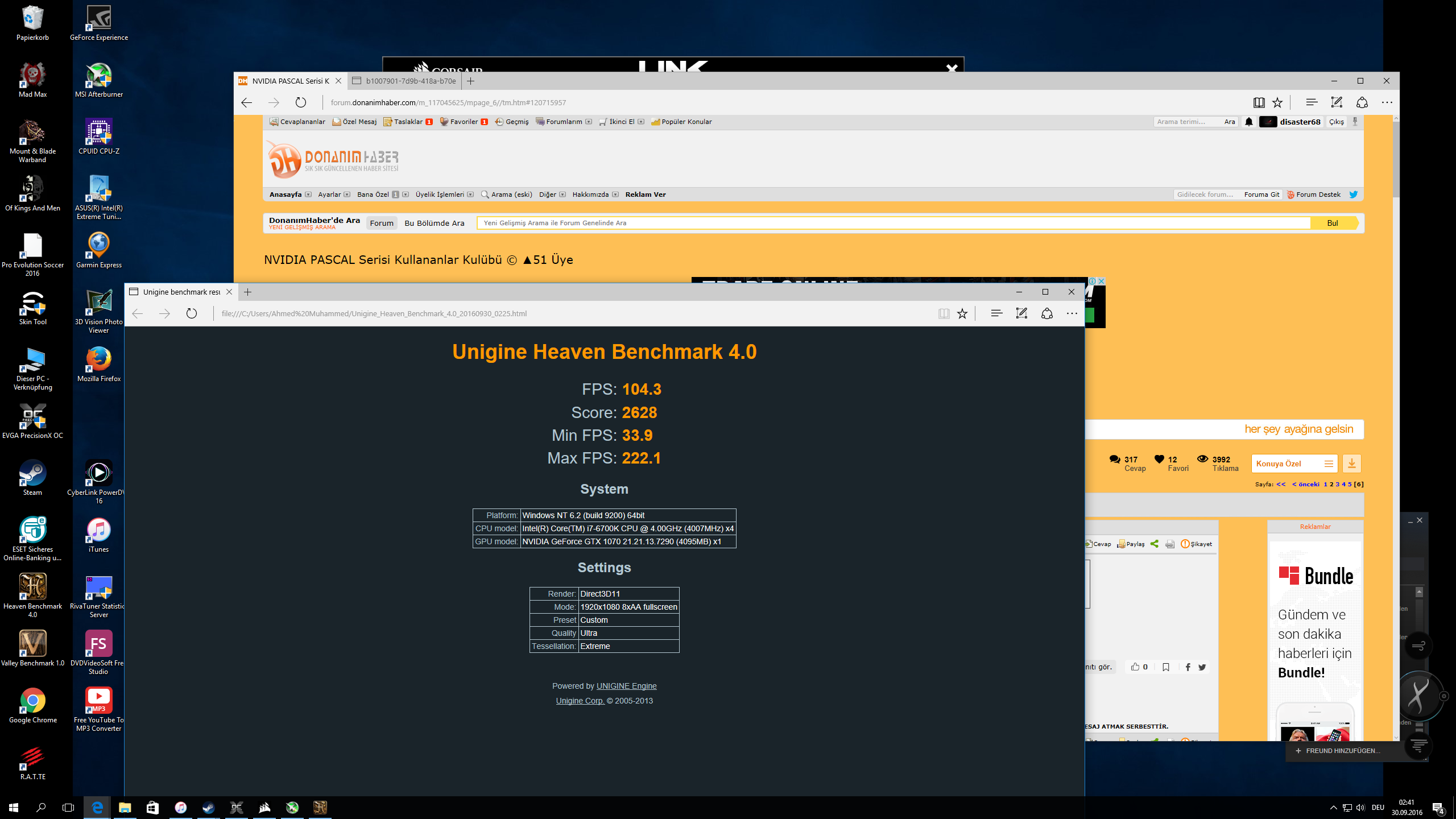Viewport: 1456px width, 819px height.
Task: Open File Explorer from taskbar
Action: (125, 807)
